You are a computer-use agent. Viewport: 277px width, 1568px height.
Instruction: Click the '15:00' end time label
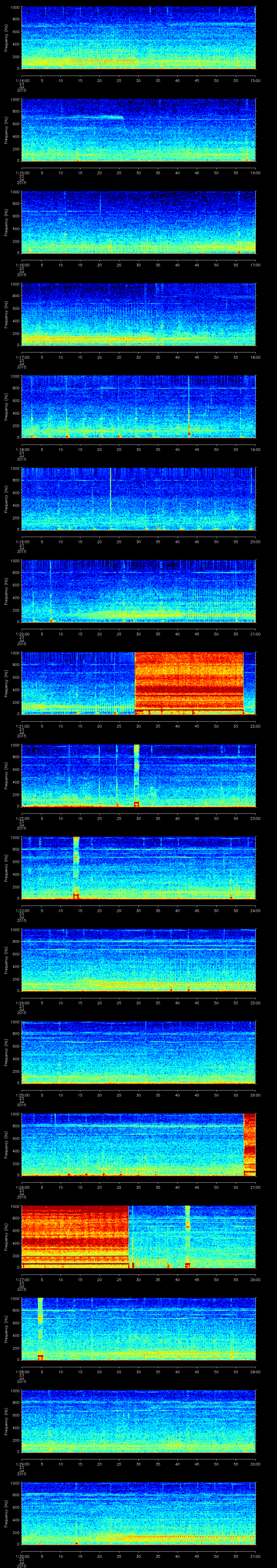(256, 80)
